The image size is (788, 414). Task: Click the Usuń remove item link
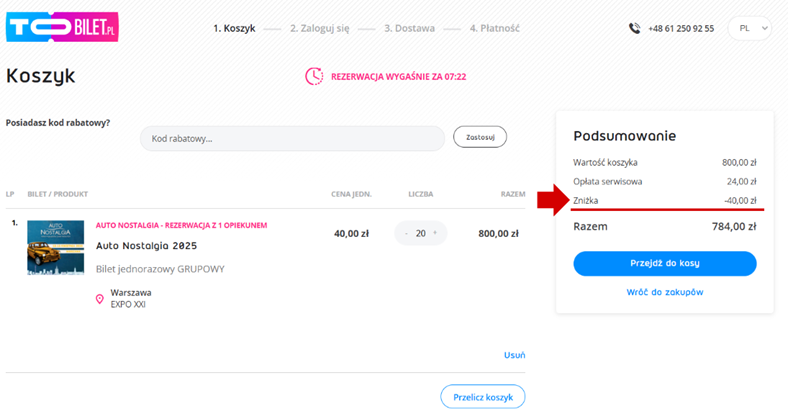[514, 354]
